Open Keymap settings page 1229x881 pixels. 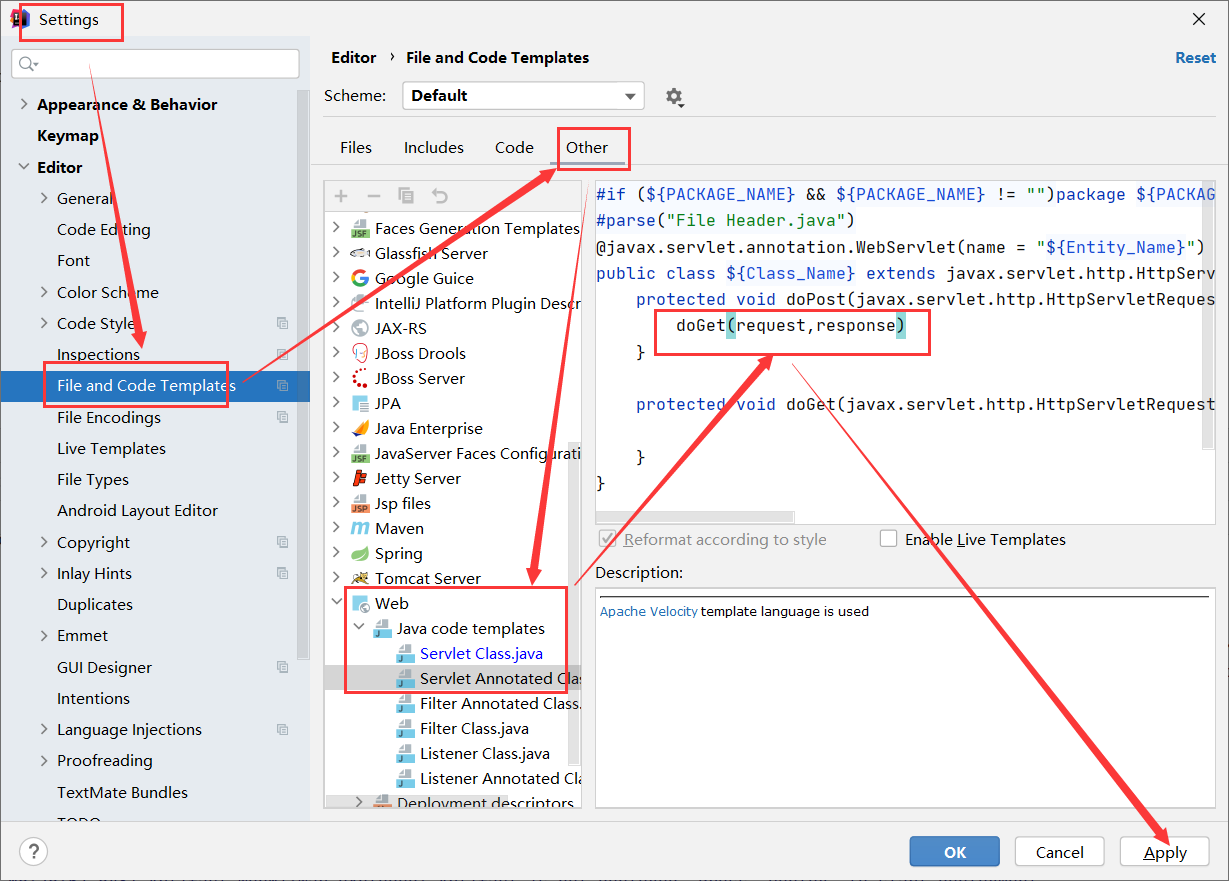click(68, 135)
